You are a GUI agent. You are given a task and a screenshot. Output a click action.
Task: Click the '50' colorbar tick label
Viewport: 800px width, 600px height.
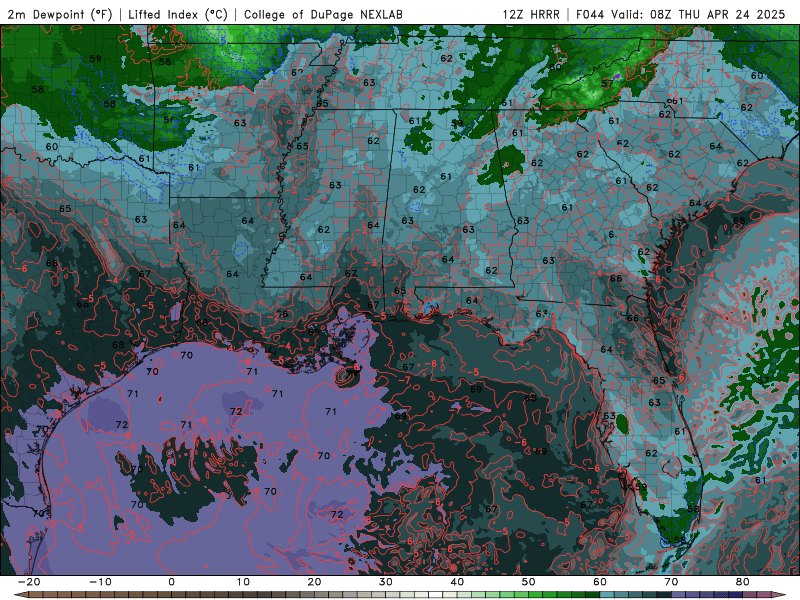point(529,582)
